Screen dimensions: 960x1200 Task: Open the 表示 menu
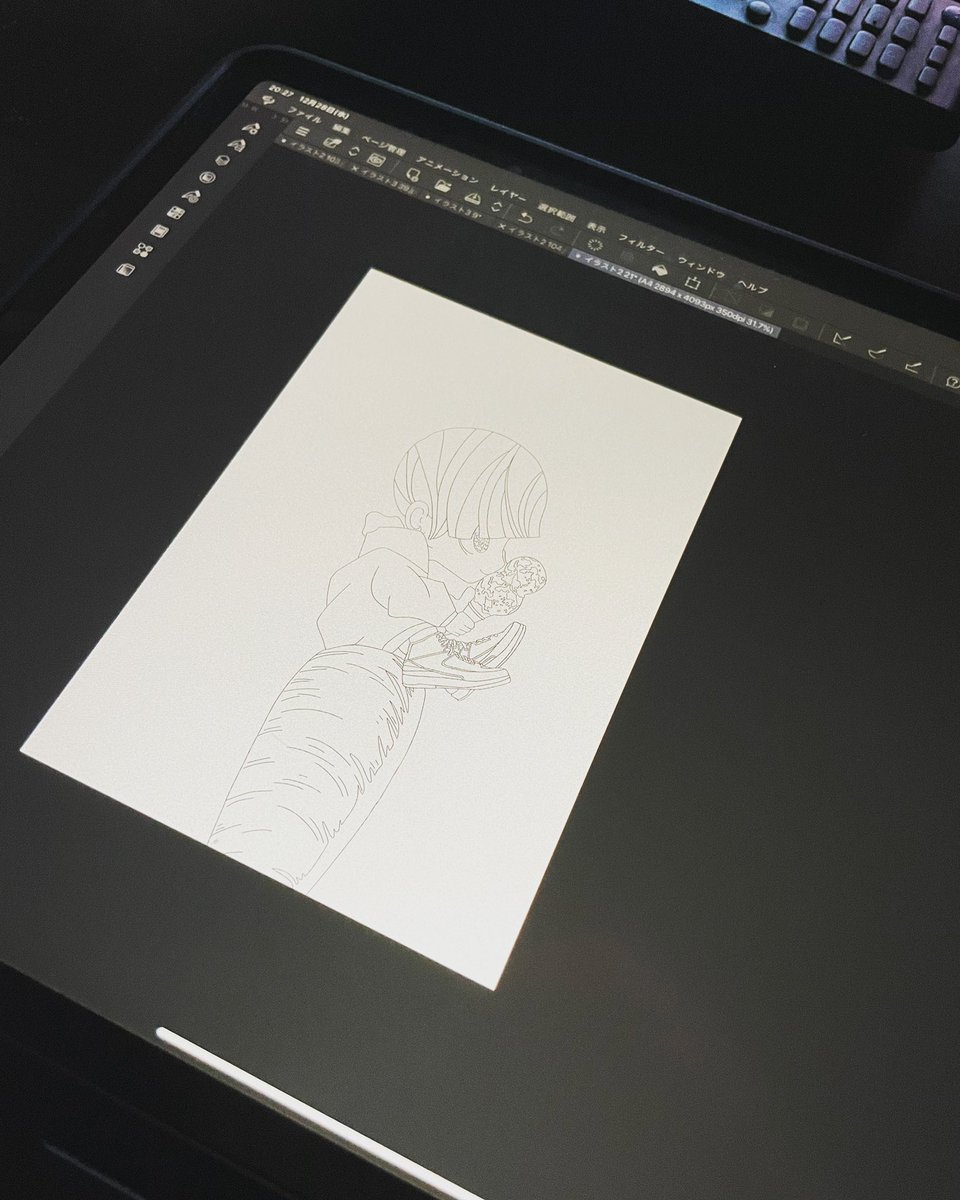(597, 229)
